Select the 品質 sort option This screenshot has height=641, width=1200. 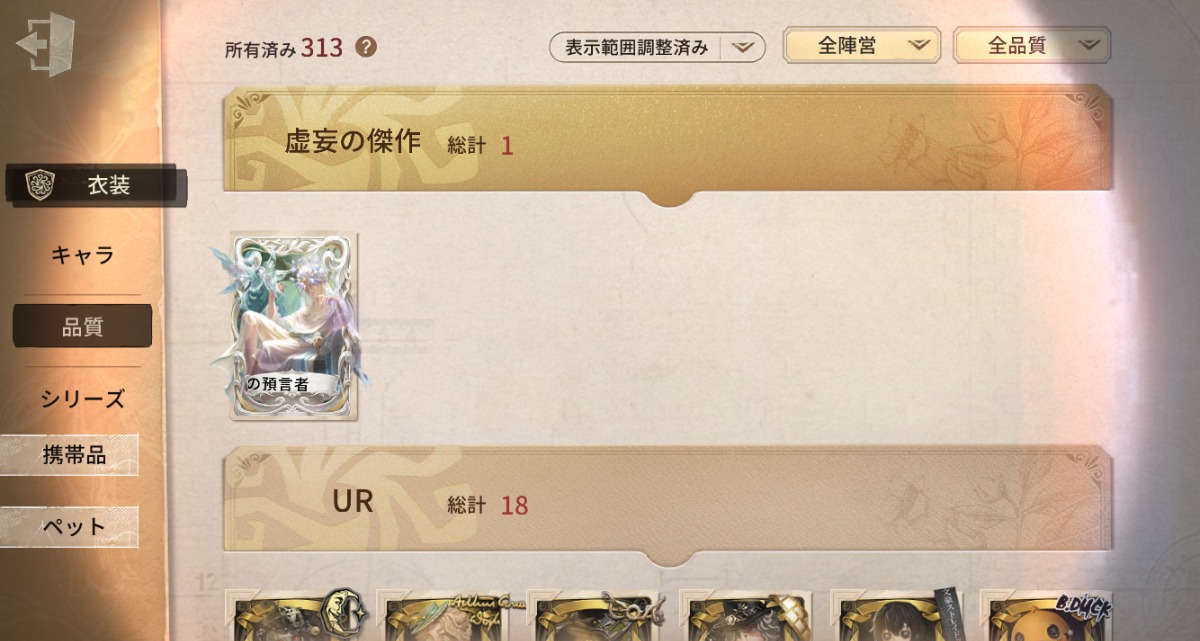coord(82,326)
